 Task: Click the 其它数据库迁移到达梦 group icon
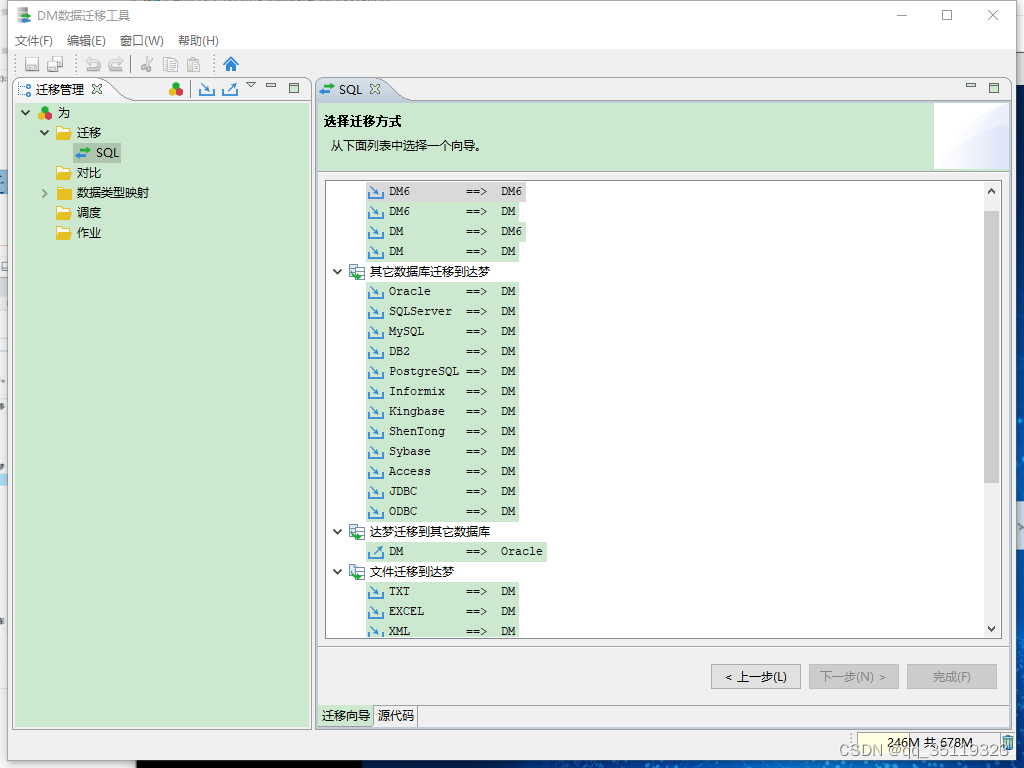(x=357, y=272)
